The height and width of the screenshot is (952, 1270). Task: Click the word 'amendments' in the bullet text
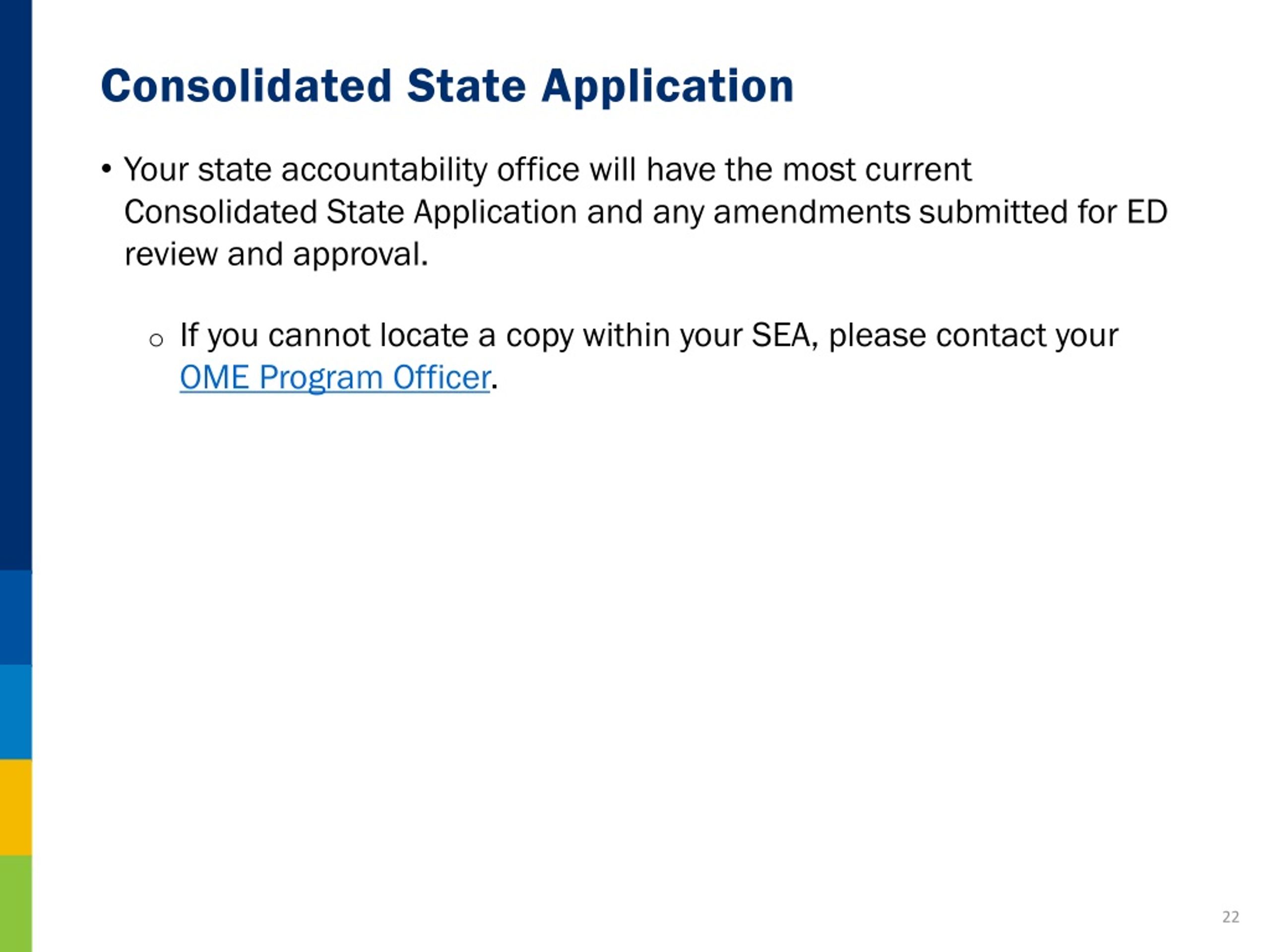812,212
